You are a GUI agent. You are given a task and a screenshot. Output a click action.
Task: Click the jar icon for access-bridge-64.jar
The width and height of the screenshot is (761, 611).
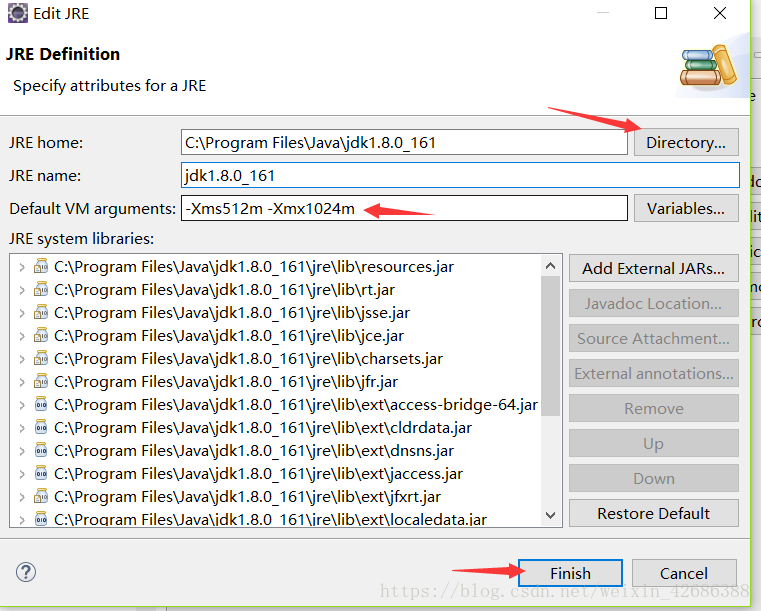pyautogui.click(x=41, y=404)
